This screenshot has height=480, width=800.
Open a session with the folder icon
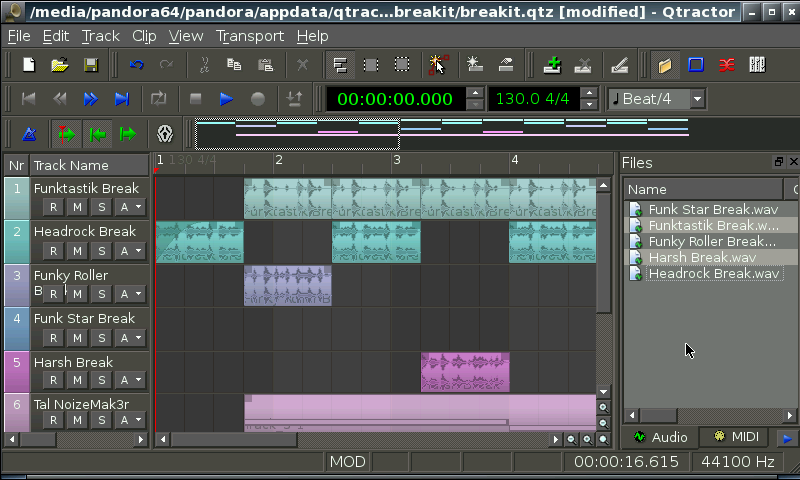60,65
